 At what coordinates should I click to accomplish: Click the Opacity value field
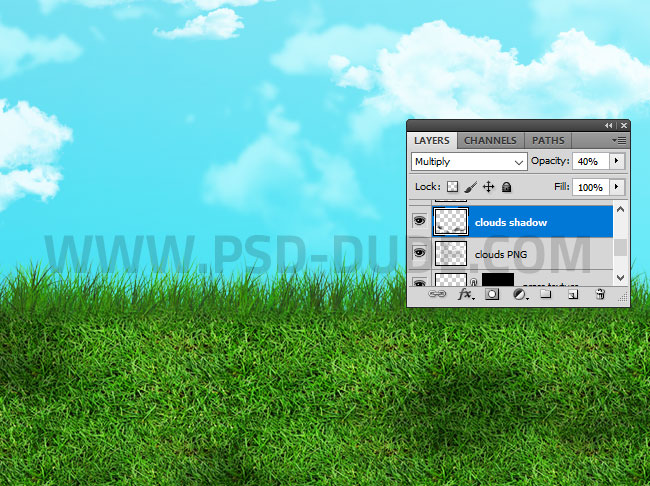tap(588, 161)
